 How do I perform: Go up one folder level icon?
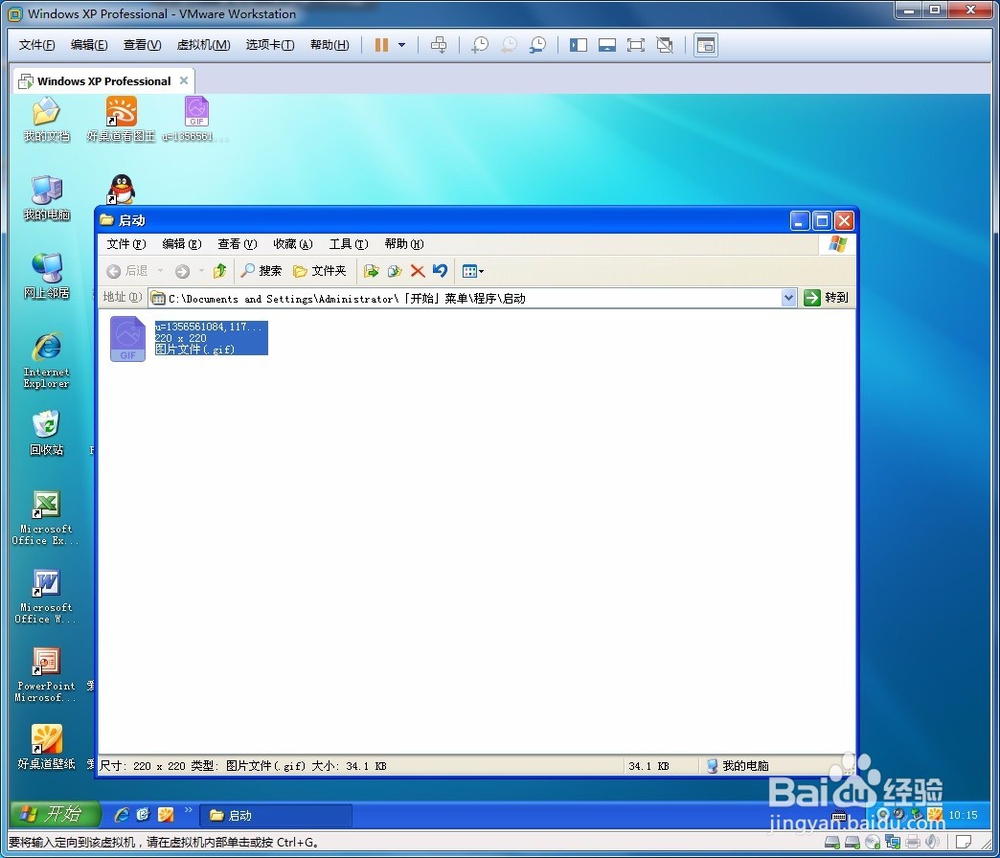pos(220,271)
